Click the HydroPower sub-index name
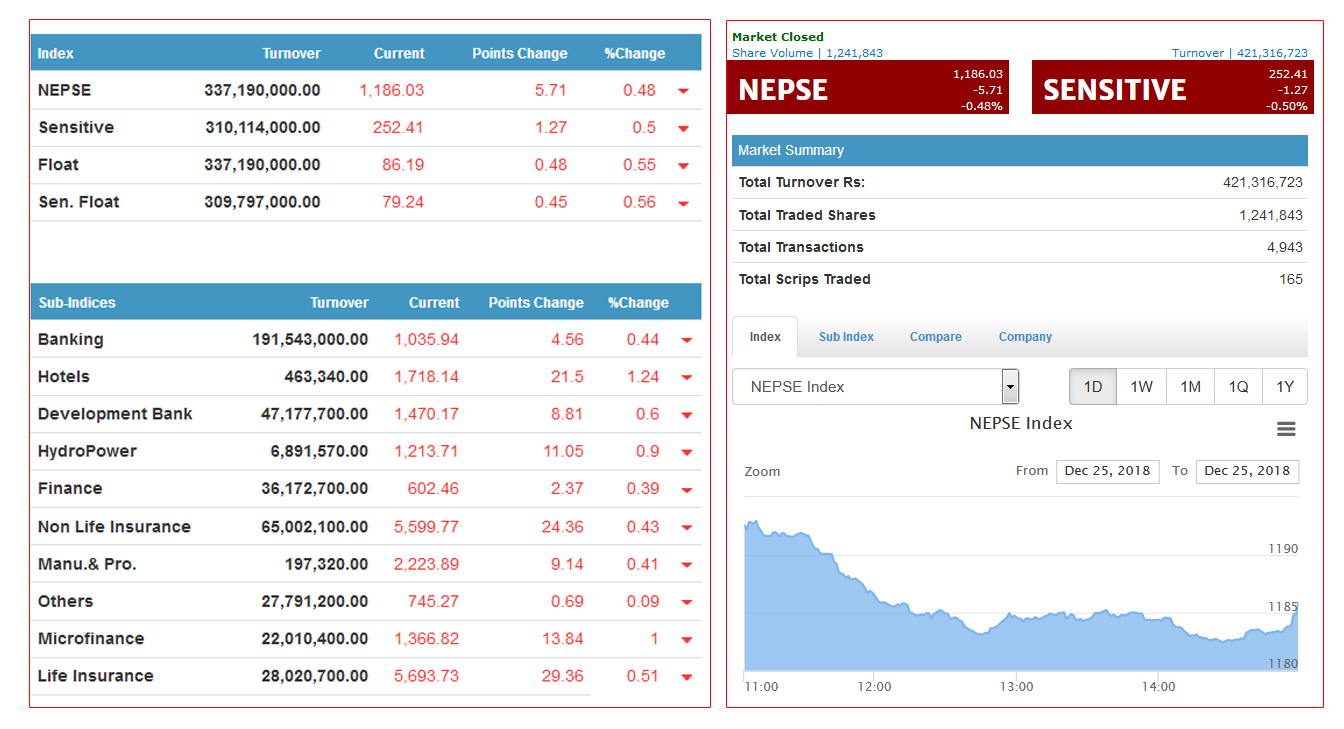1344x729 pixels. pyautogui.click(x=87, y=452)
